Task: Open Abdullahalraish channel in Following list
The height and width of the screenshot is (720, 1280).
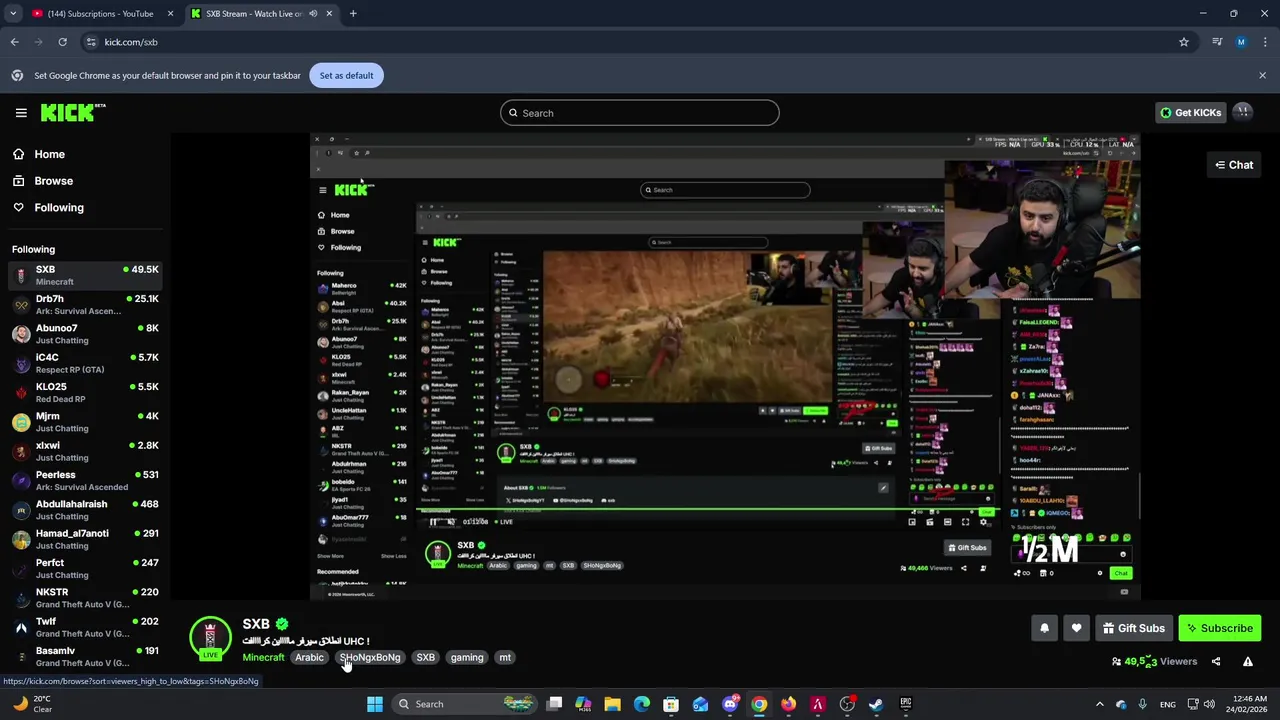Action: [86, 510]
